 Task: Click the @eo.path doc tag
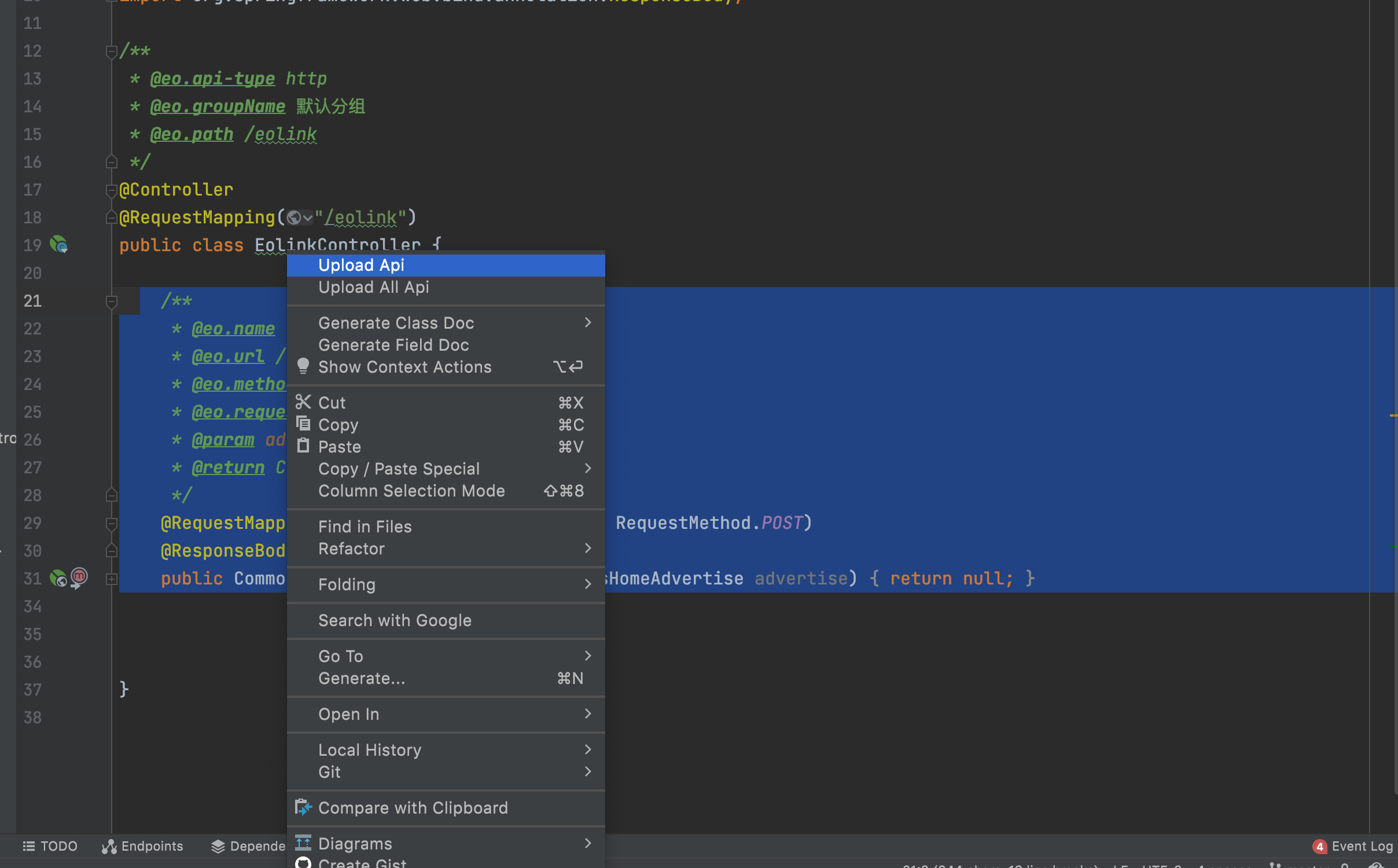pyautogui.click(x=192, y=134)
